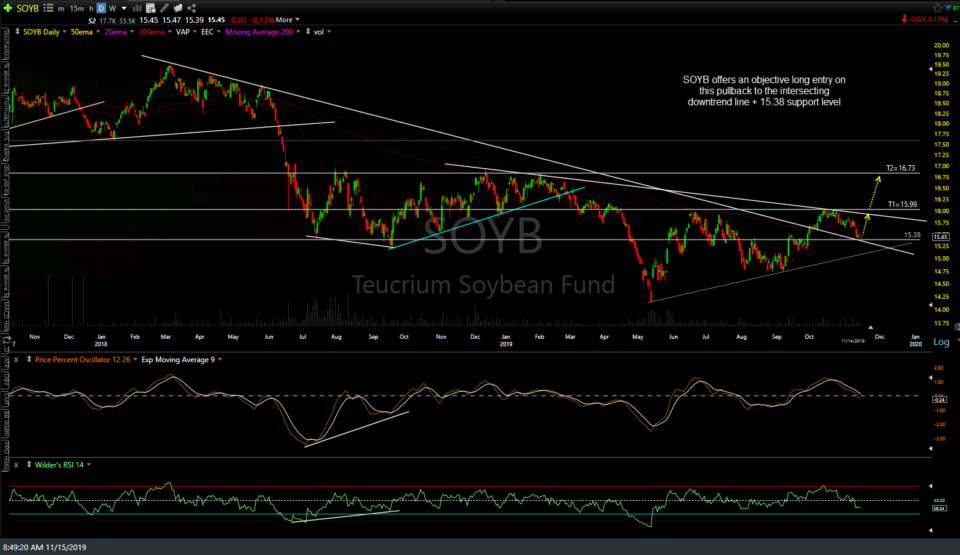Select the Weekly 'W' time frame

click(112, 9)
